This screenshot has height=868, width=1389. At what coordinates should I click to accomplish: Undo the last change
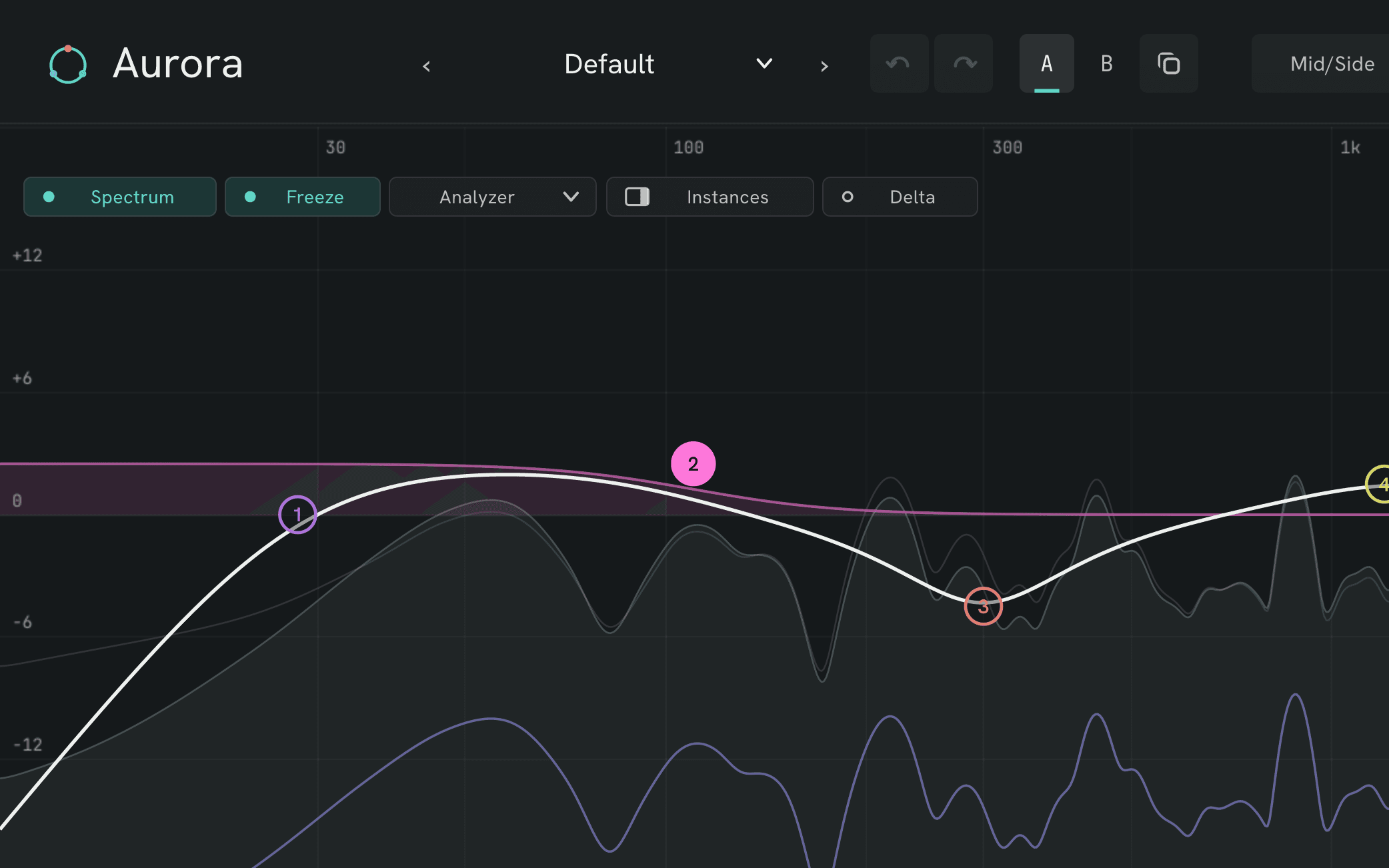(x=899, y=63)
